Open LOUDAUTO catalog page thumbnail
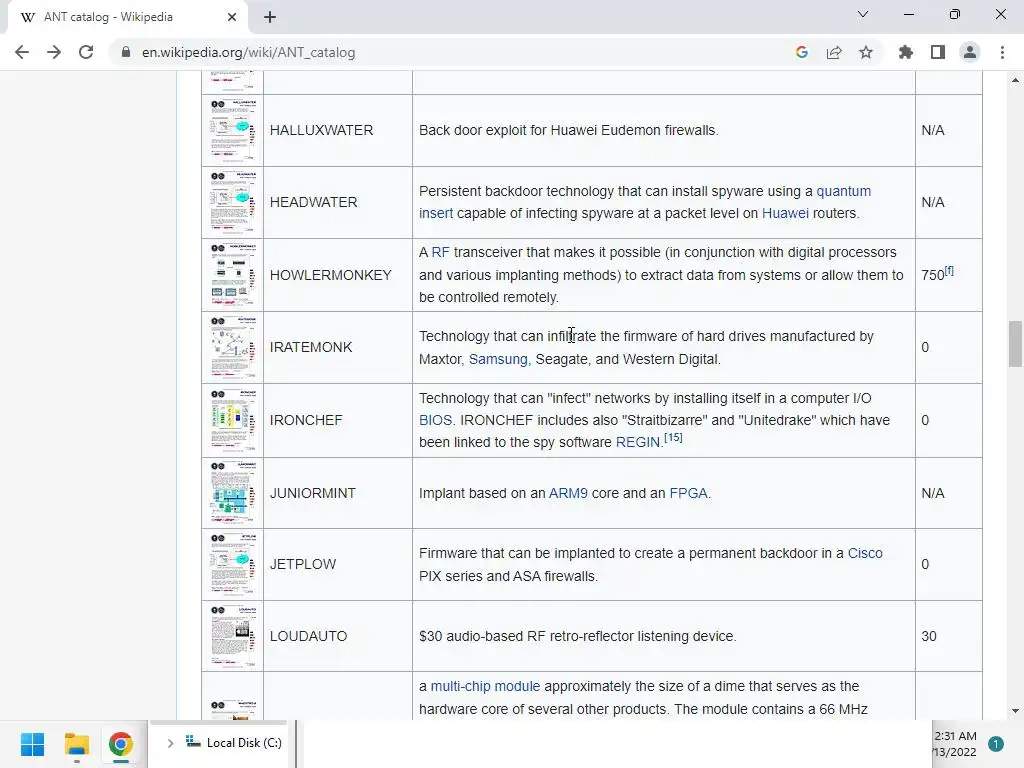 [x=233, y=636]
